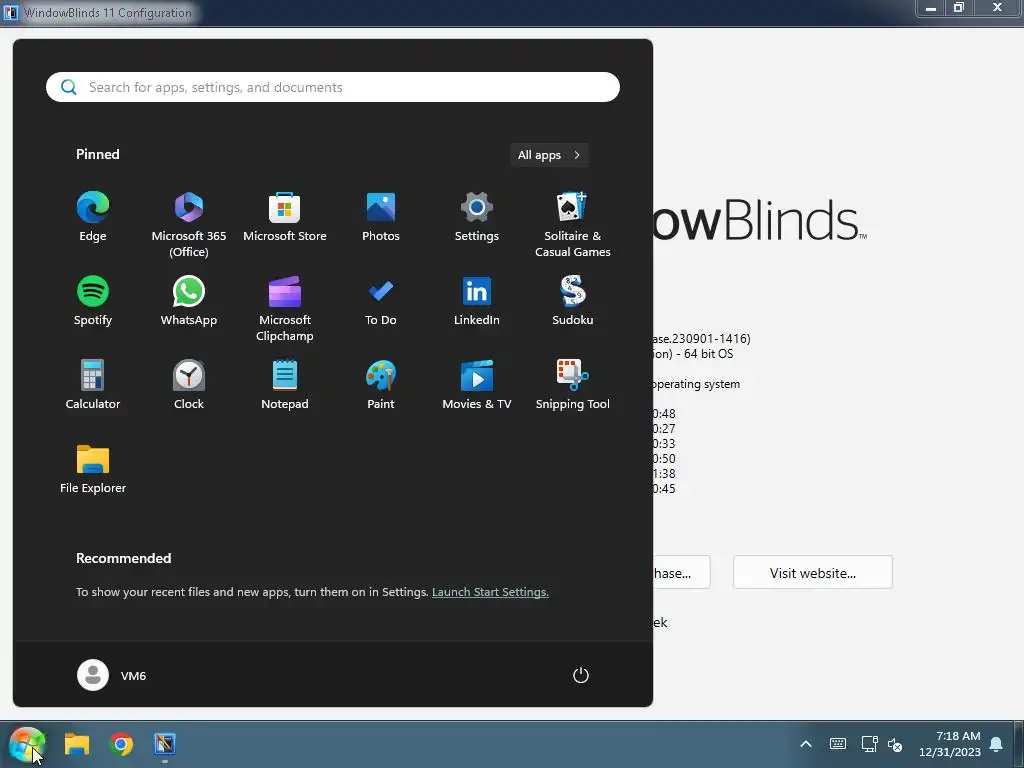
Task: Open the Photos app
Action: (381, 217)
